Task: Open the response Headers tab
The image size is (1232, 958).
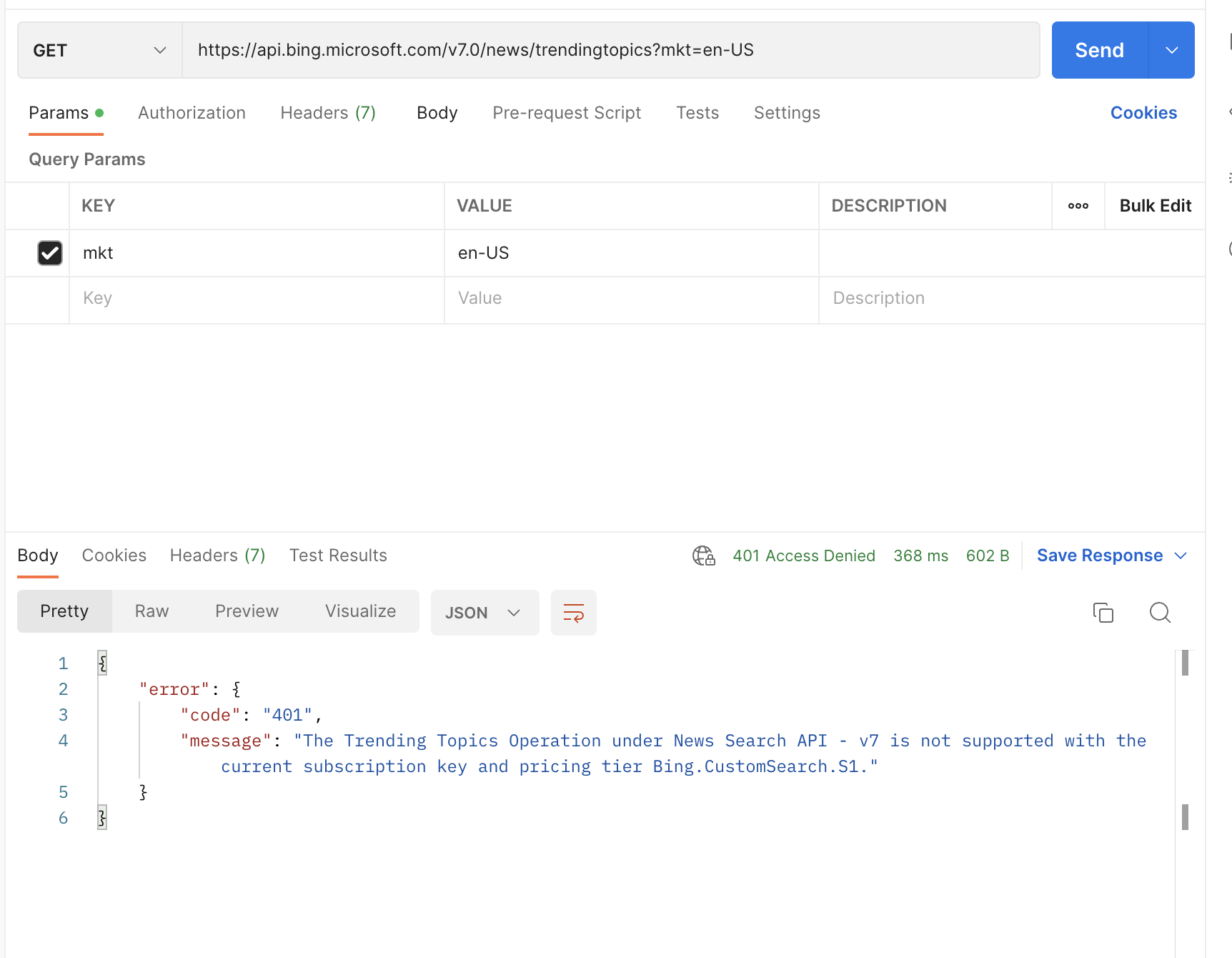Action: [217, 555]
